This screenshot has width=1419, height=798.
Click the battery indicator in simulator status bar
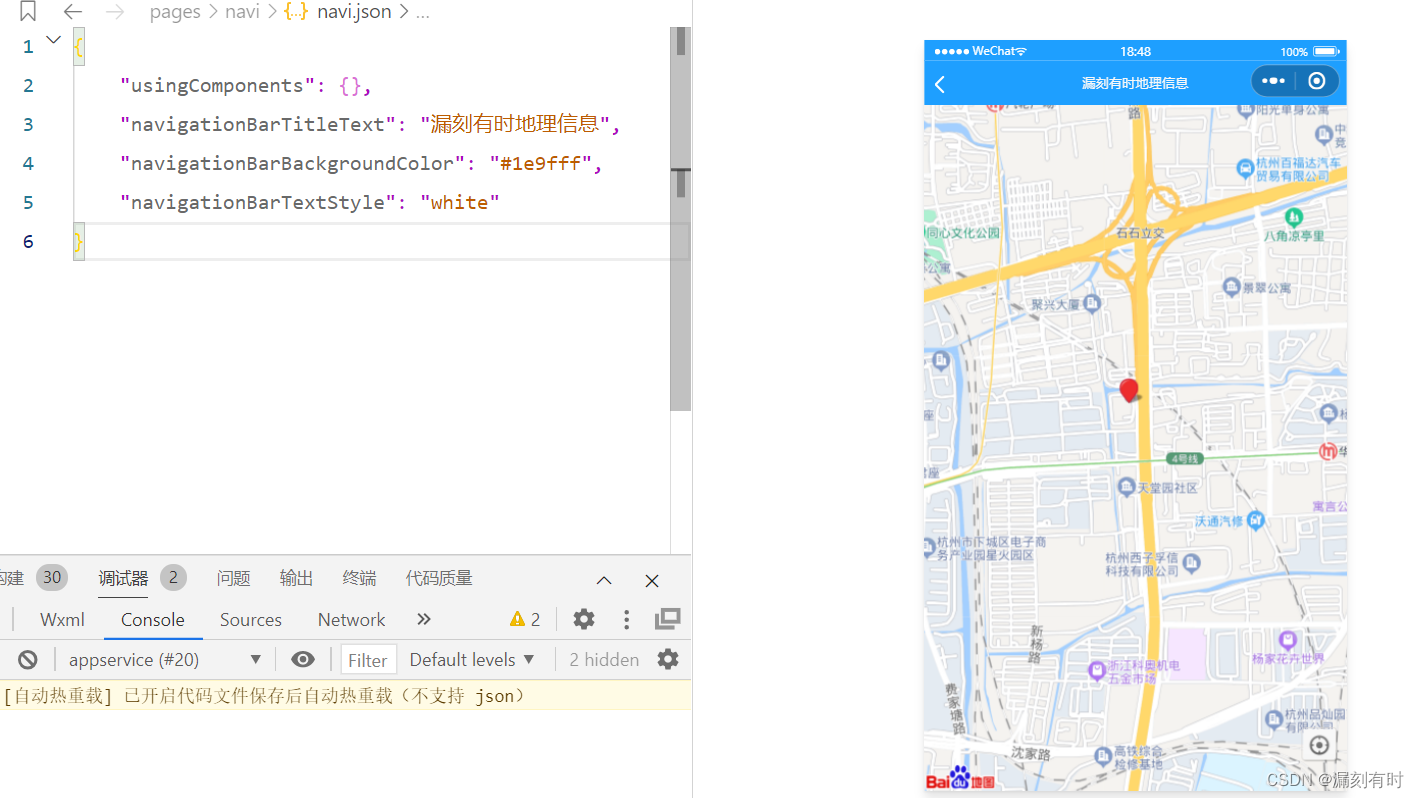[1326, 51]
